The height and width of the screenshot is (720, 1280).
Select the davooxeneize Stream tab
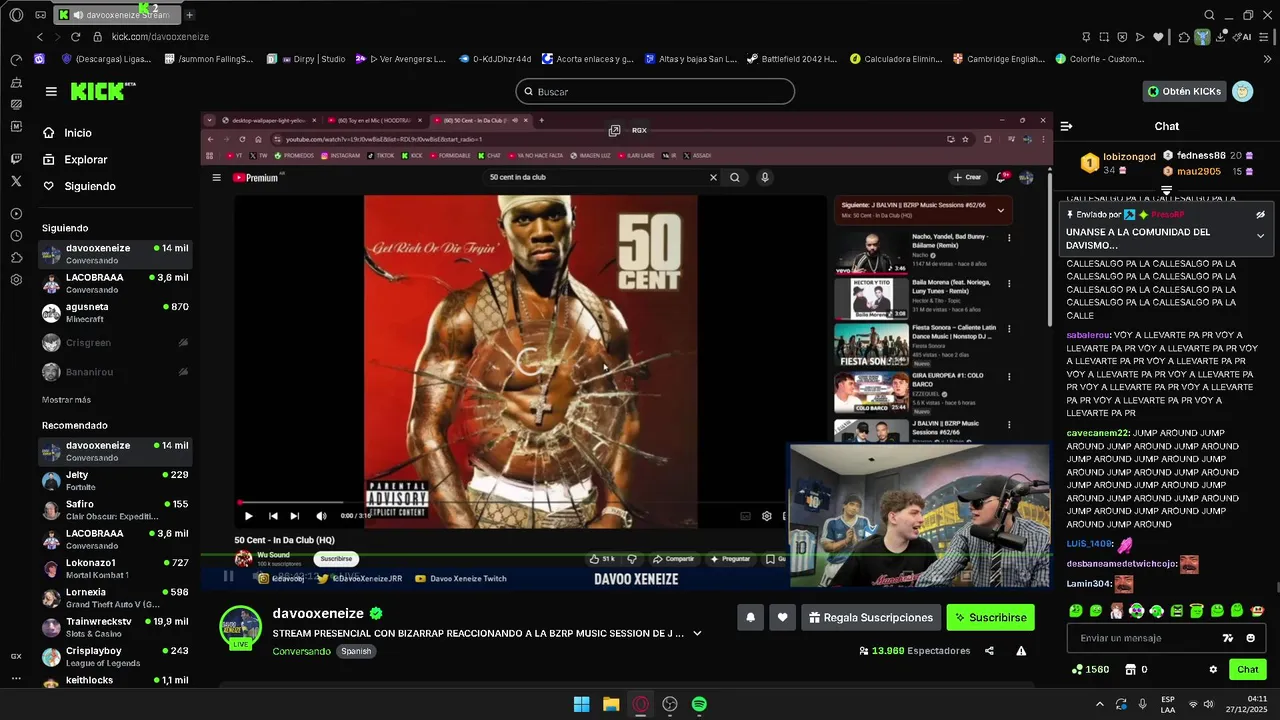pos(116,15)
